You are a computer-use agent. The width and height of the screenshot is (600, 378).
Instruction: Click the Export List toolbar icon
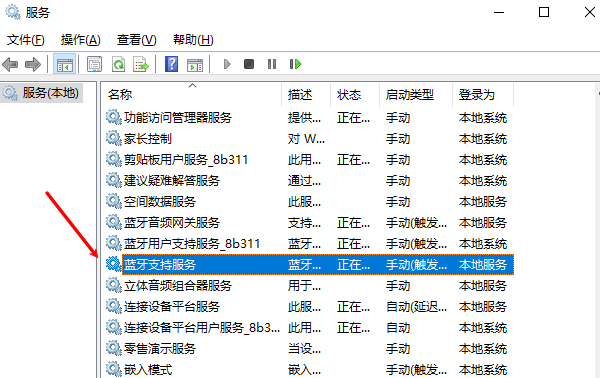coord(141,64)
